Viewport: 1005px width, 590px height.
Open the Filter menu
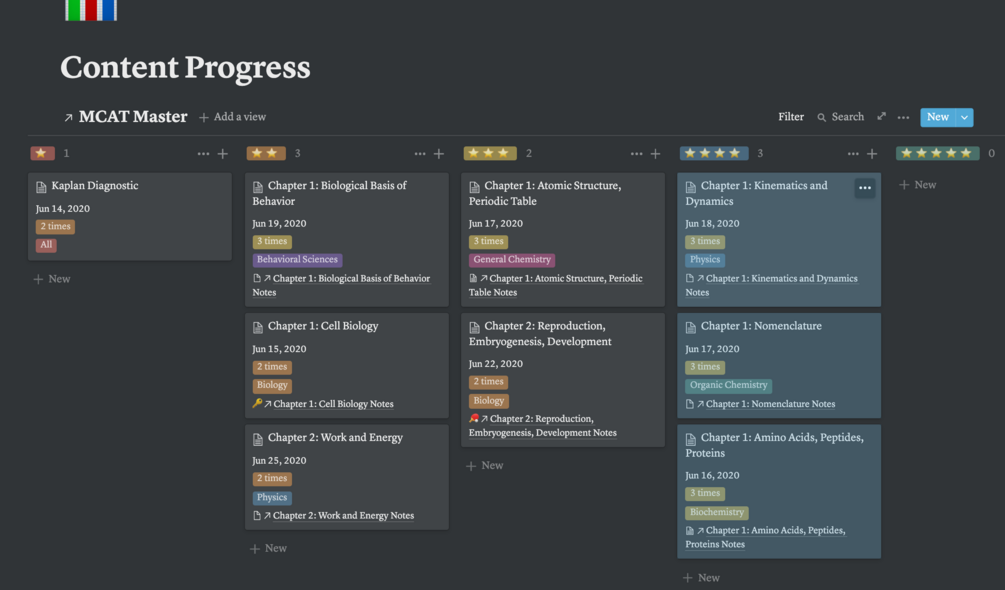791,117
